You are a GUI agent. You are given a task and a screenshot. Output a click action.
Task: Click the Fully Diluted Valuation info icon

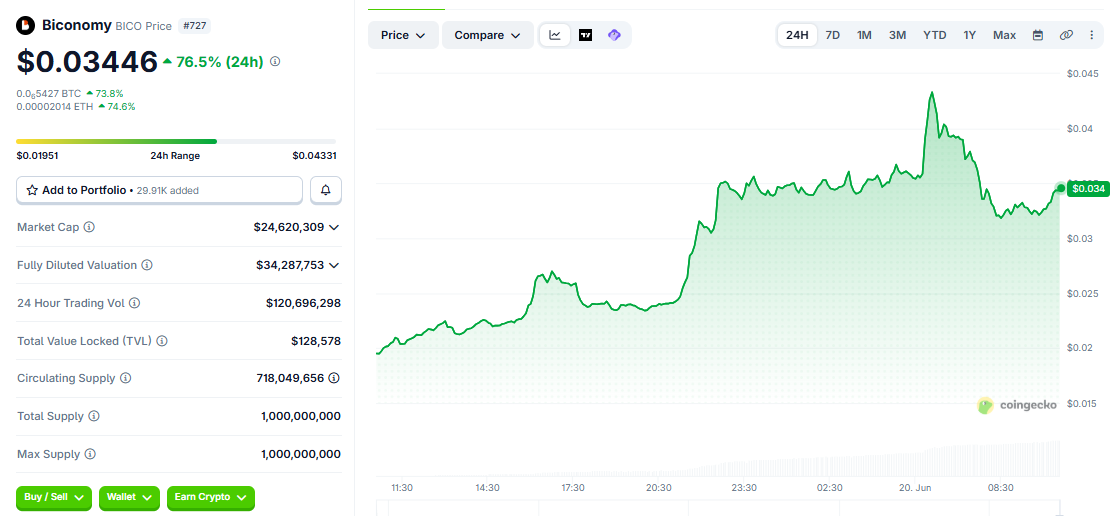(147, 265)
